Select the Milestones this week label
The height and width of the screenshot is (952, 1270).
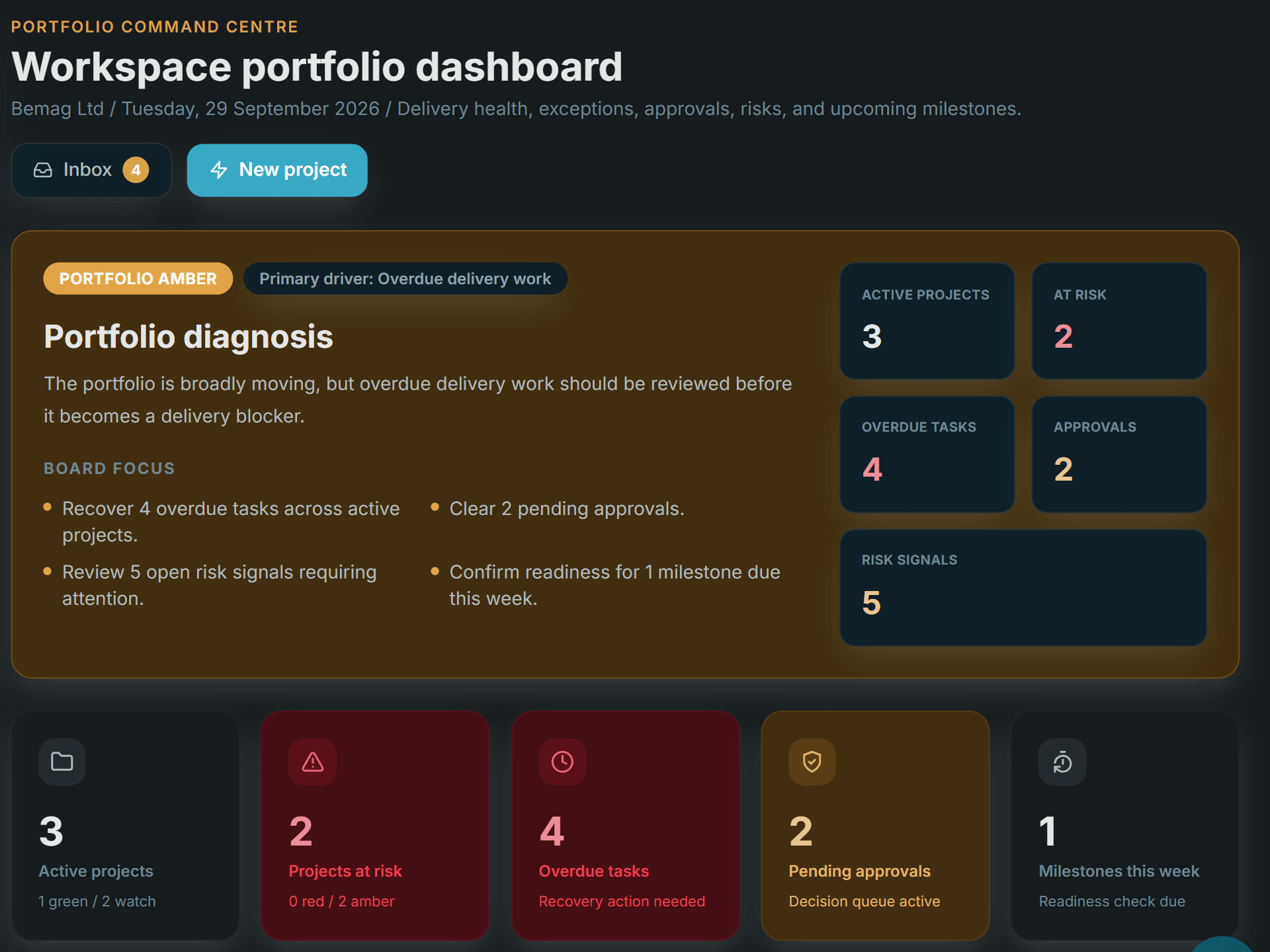1119,871
